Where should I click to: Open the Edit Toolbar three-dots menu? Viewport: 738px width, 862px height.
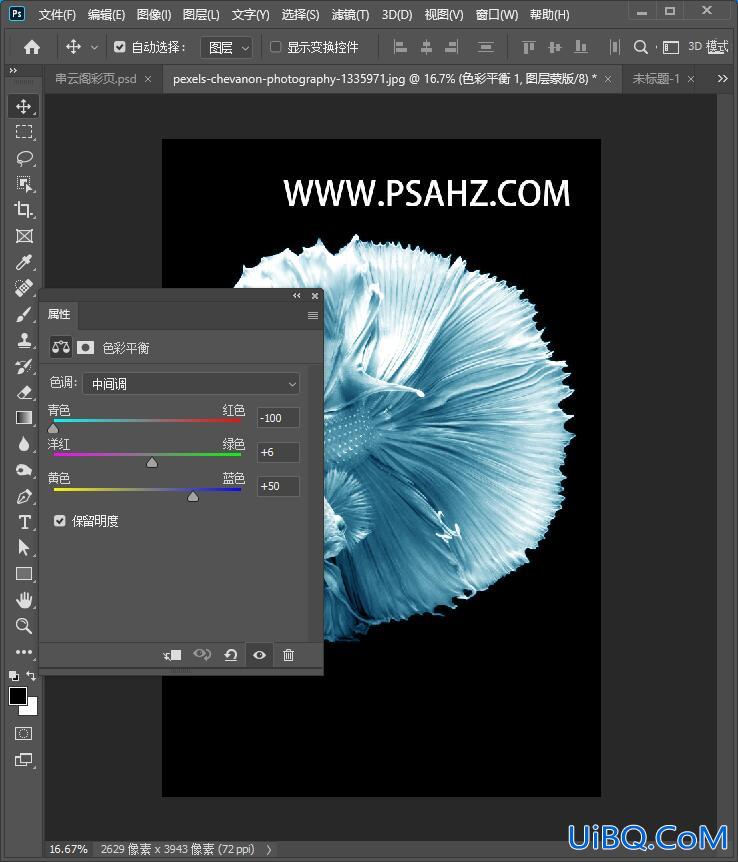coord(23,652)
